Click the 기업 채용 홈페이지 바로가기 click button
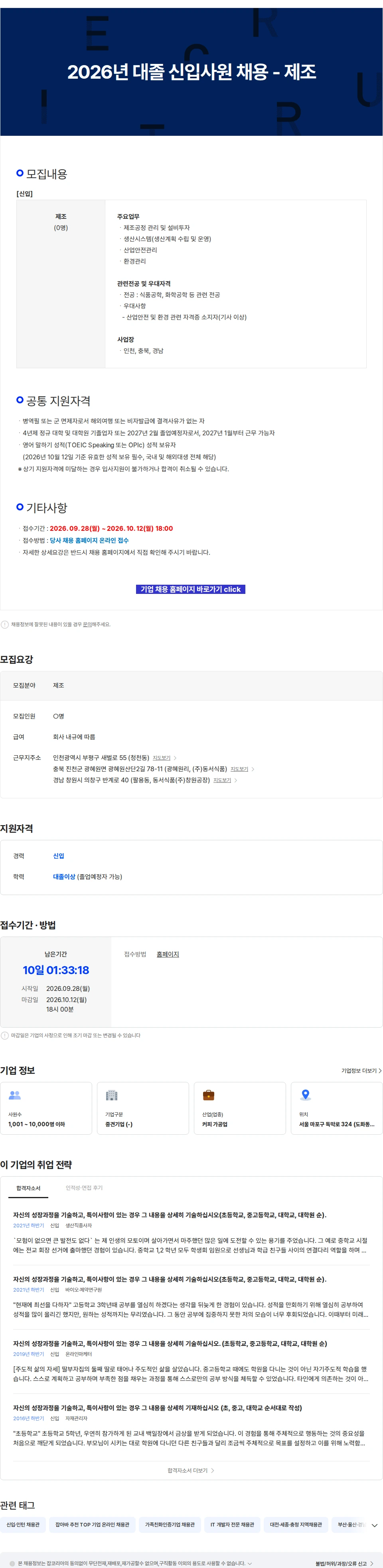Image resolution: width=383 pixels, height=1568 pixels. point(190,589)
